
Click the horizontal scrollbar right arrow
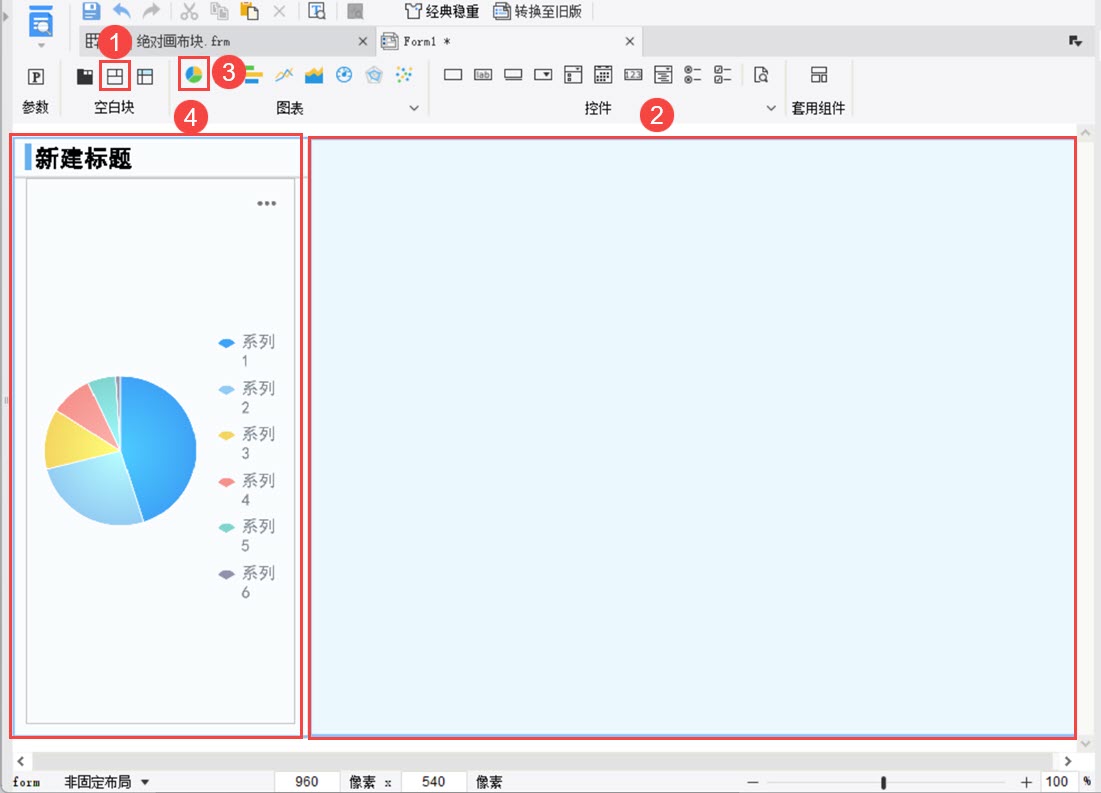click(1067, 761)
